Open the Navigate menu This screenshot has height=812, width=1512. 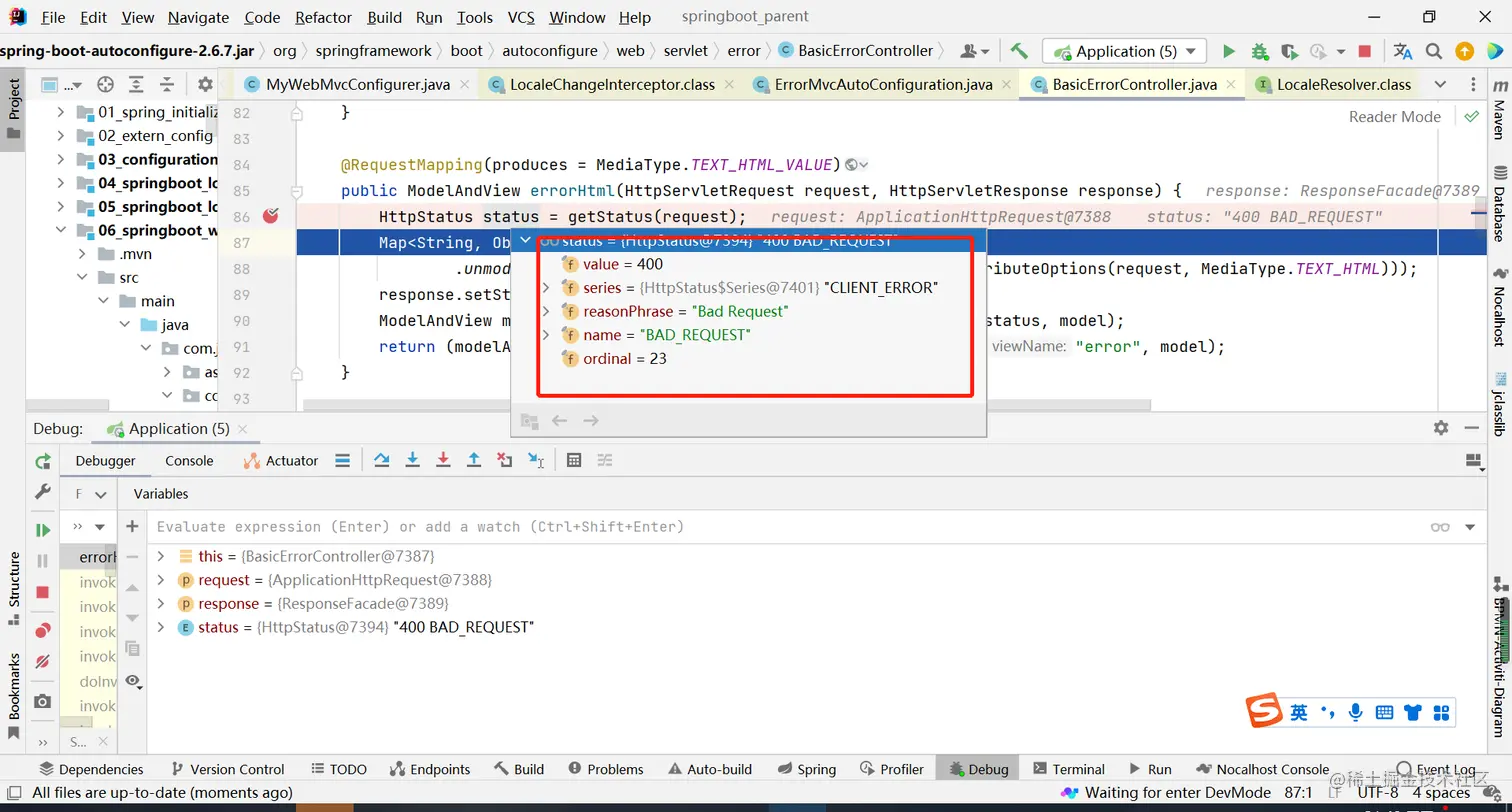click(197, 17)
